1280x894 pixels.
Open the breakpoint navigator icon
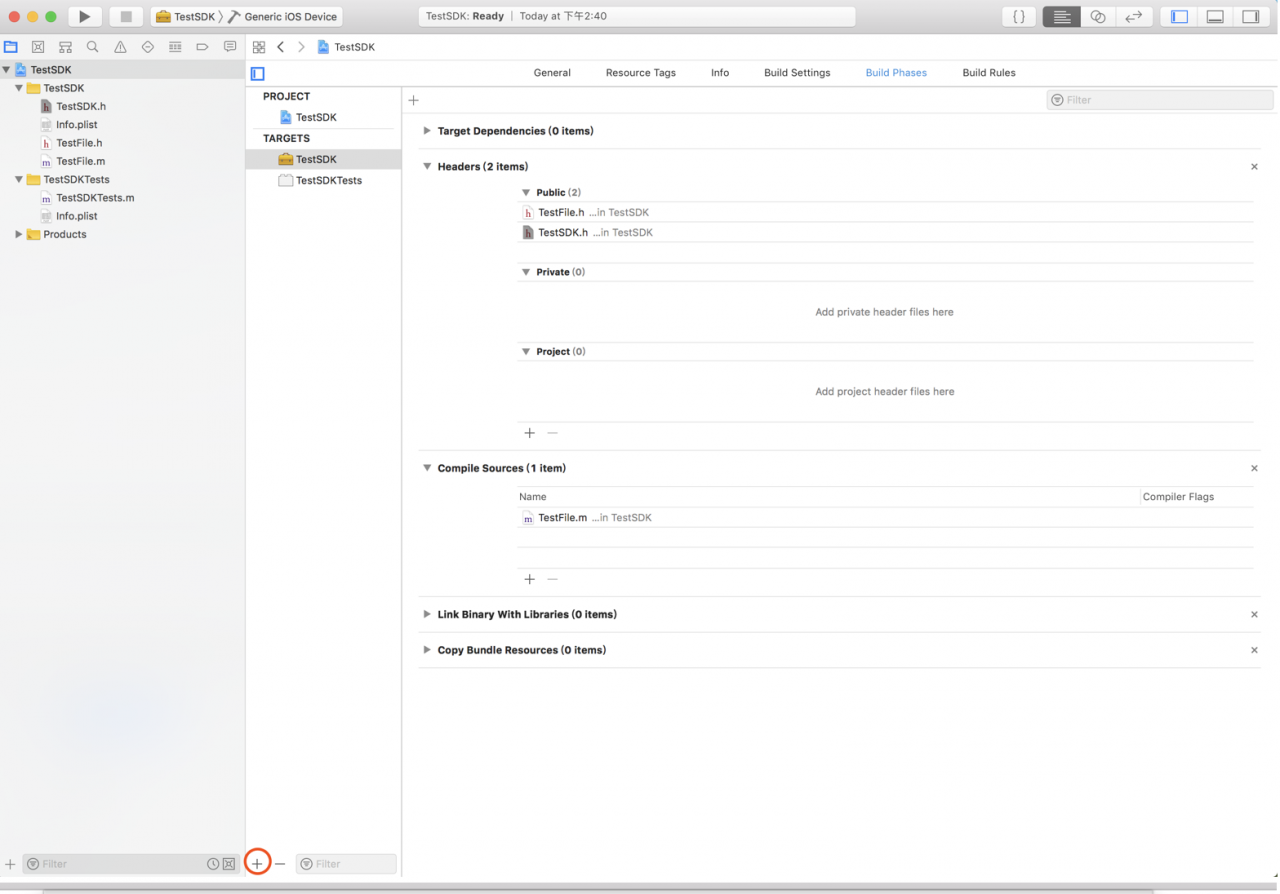[x=202, y=47]
